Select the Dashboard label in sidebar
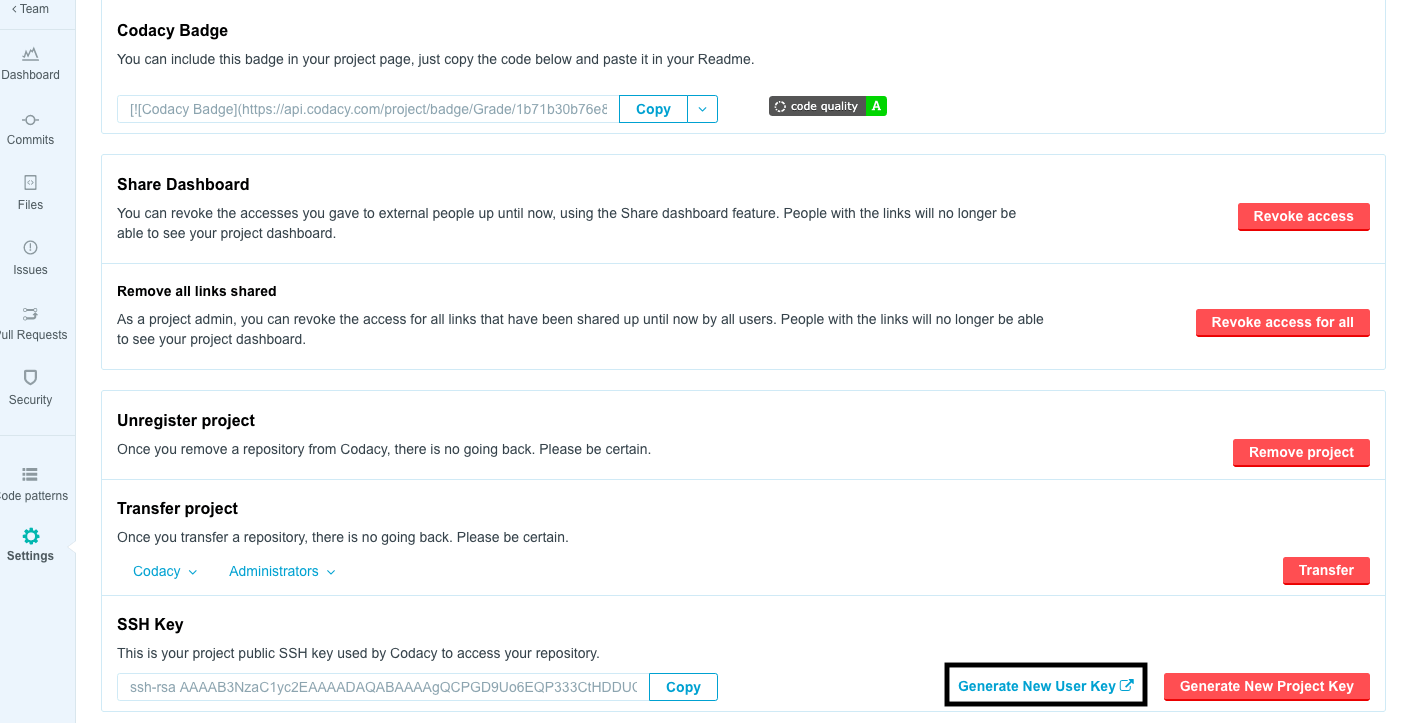The height and width of the screenshot is (723, 1408). click(x=30, y=75)
